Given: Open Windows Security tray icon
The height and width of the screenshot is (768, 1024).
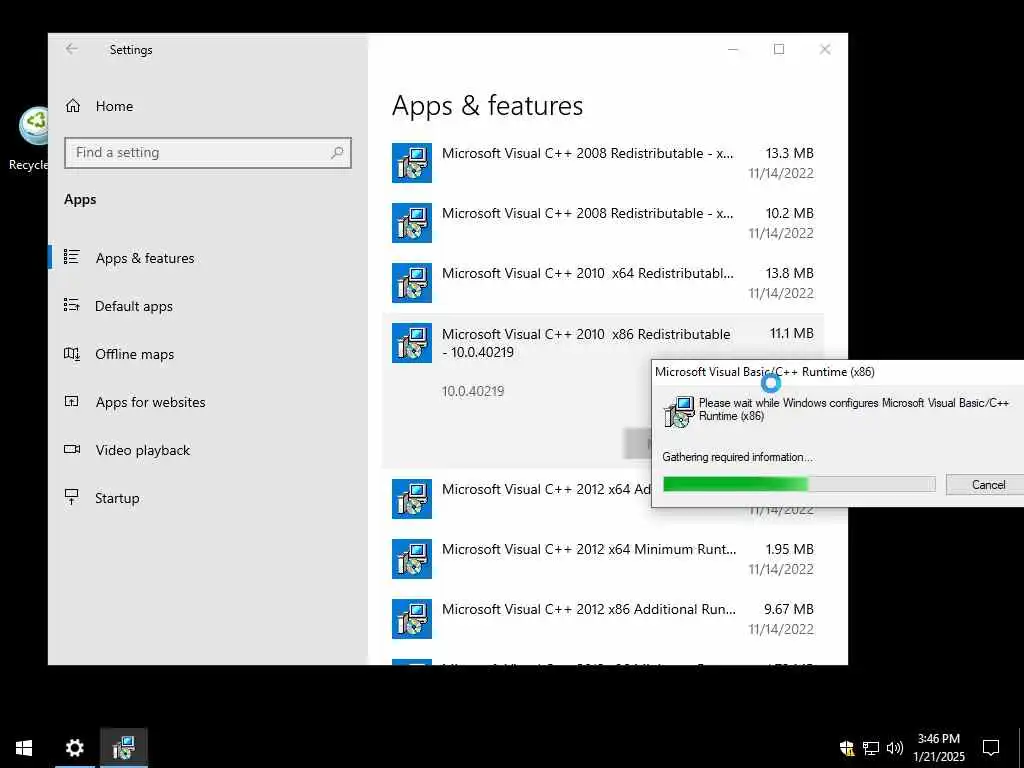Looking at the screenshot, I should click(x=847, y=748).
